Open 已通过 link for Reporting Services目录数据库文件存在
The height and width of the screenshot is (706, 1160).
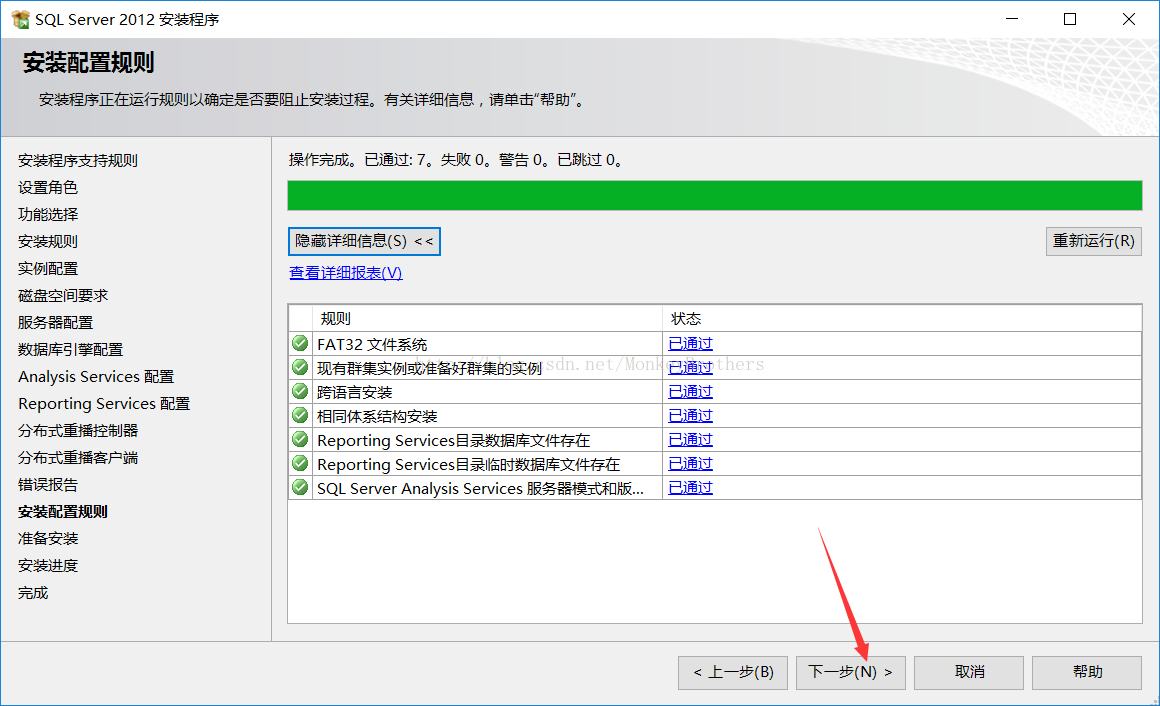pyautogui.click(x=690, y=440)
